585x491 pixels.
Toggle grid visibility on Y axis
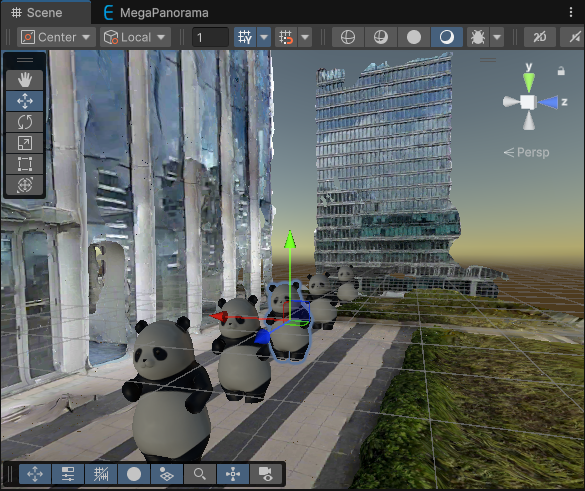[245, 37]
